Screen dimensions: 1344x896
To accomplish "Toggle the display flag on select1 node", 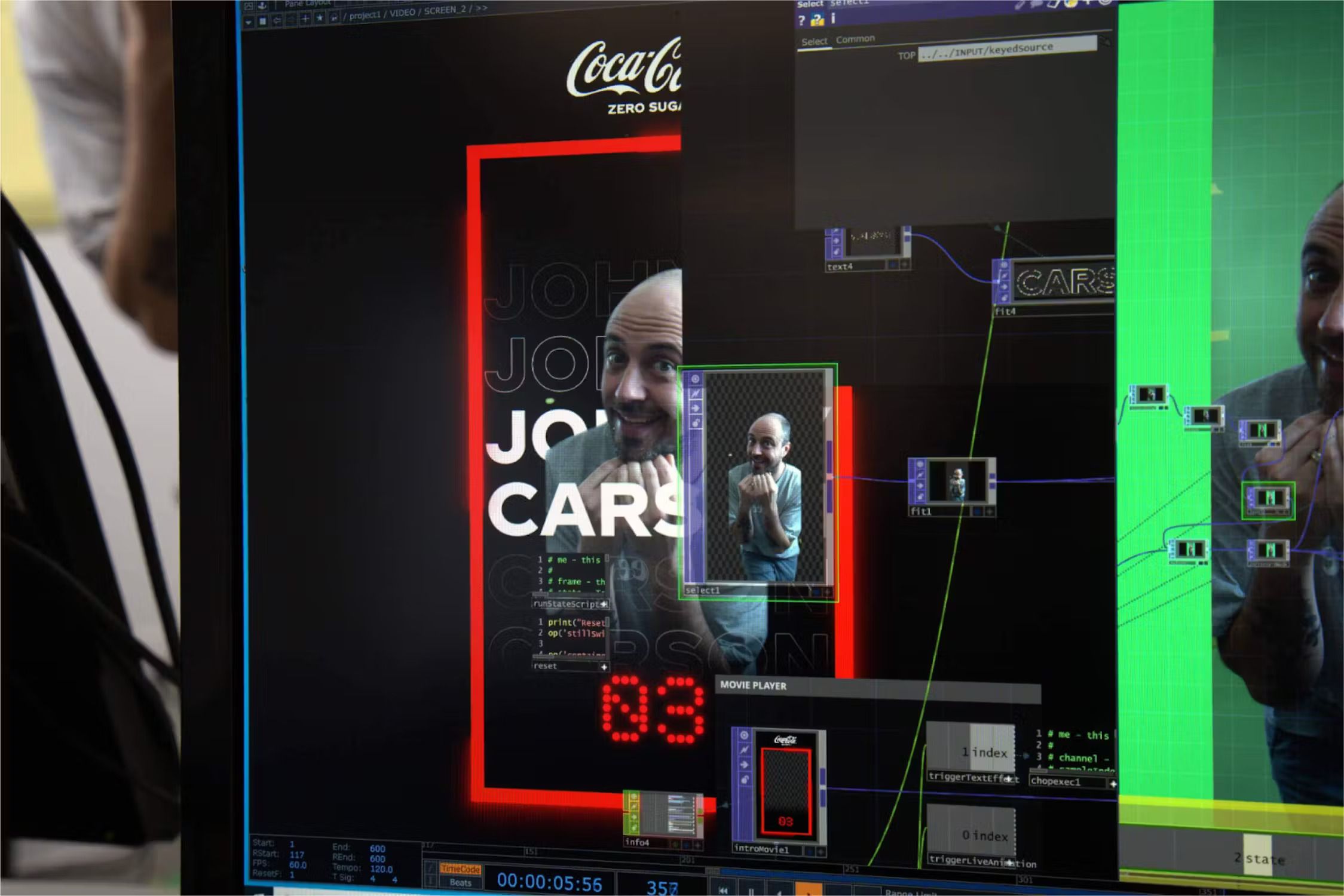I will click(816, 591).
